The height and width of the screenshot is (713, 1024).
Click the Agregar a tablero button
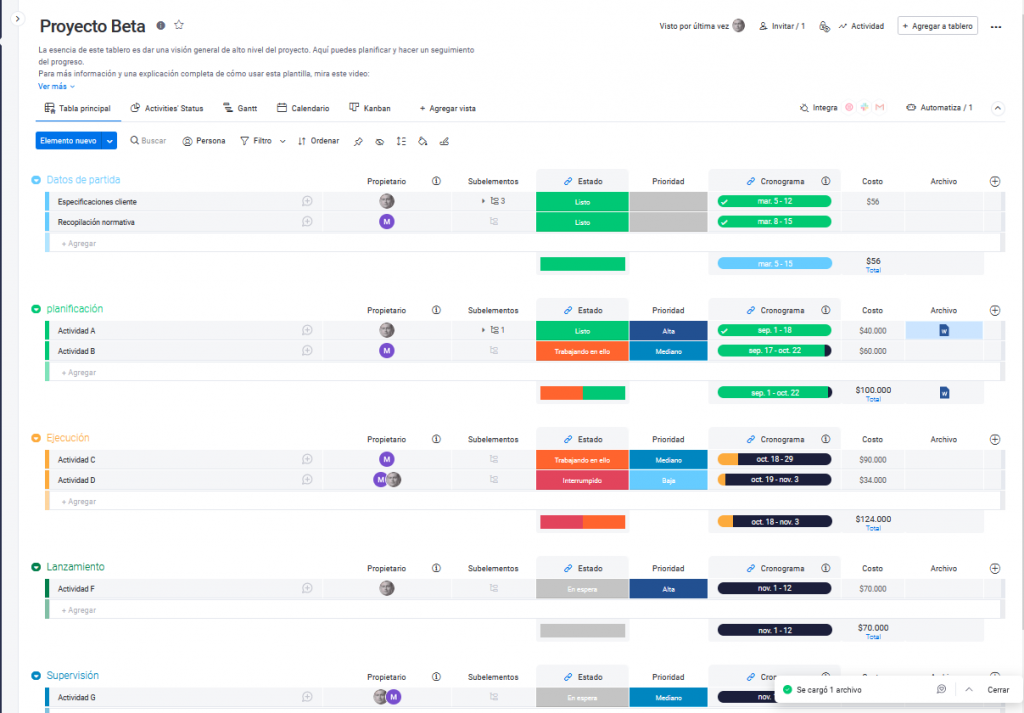point(937,26)
